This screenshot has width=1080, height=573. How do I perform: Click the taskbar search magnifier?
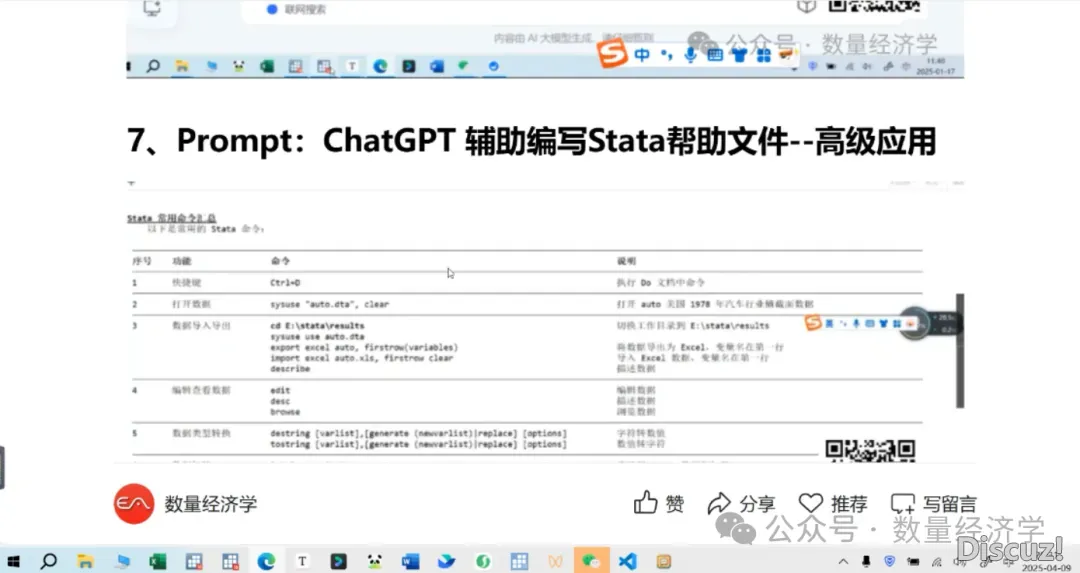(x=48, y=561)
